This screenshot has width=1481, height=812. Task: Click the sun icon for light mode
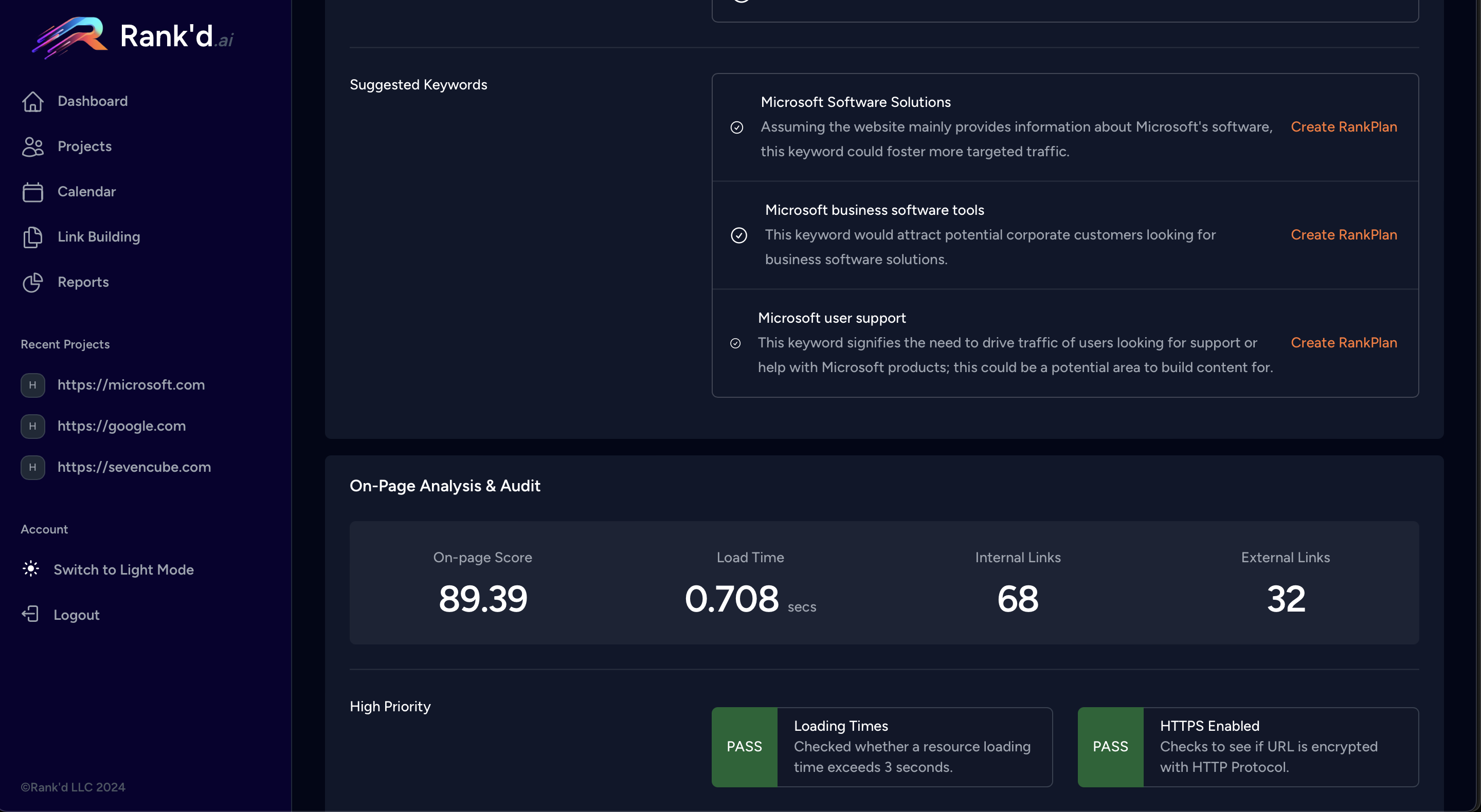31,569
